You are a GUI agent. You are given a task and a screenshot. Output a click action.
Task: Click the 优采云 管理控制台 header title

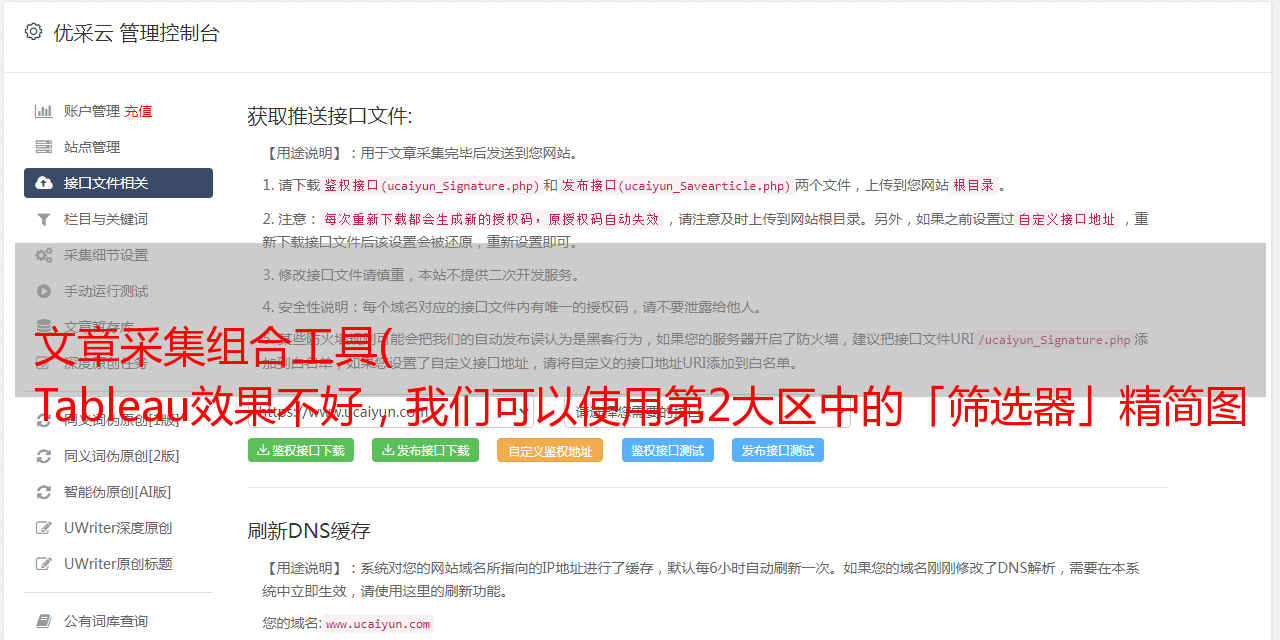pyautogui.click(x=136, y=33)
